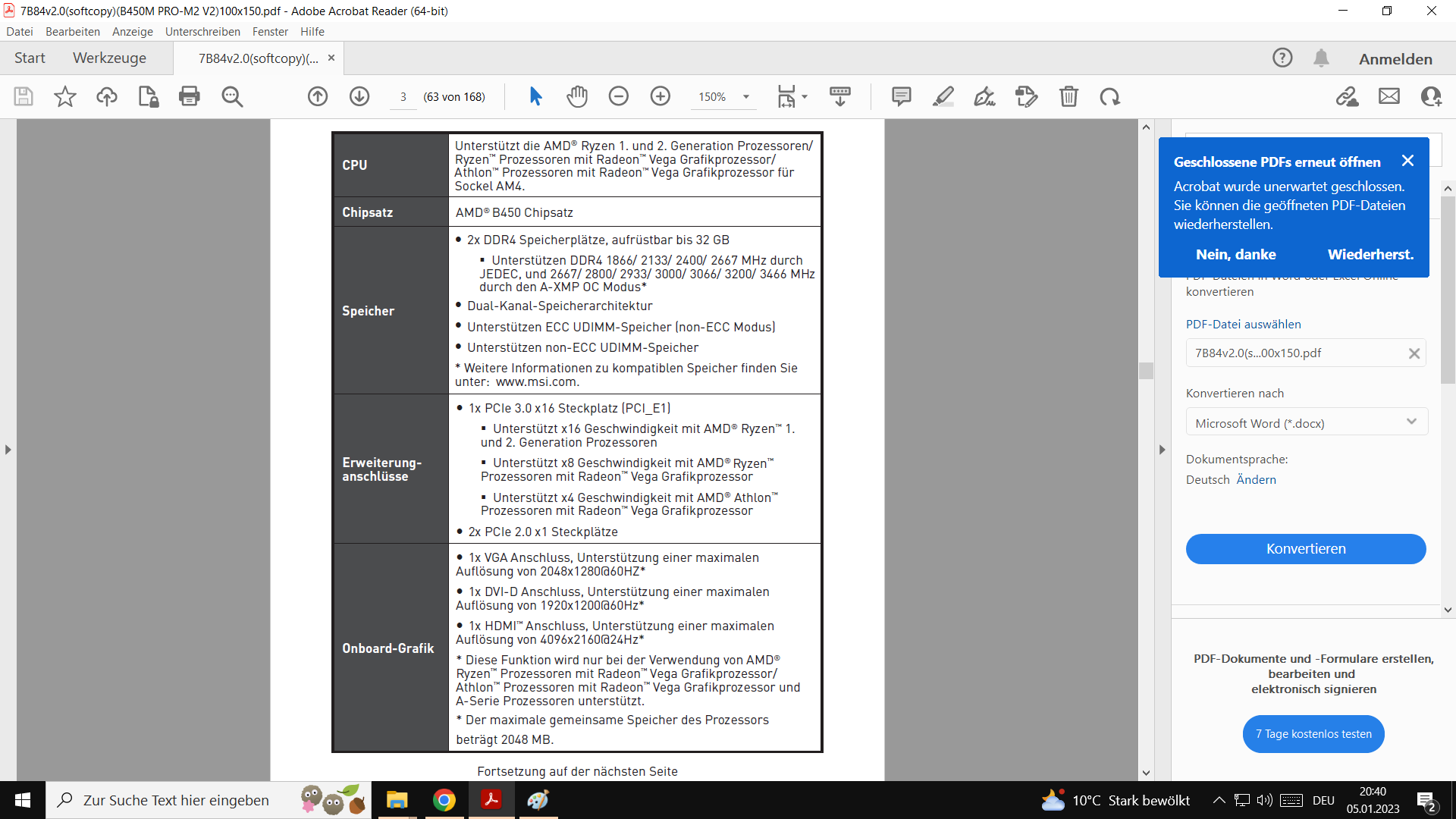Collapse the right tools pane arrow
Screen dimensions: 1456x819
click(x=1162, y=450)
